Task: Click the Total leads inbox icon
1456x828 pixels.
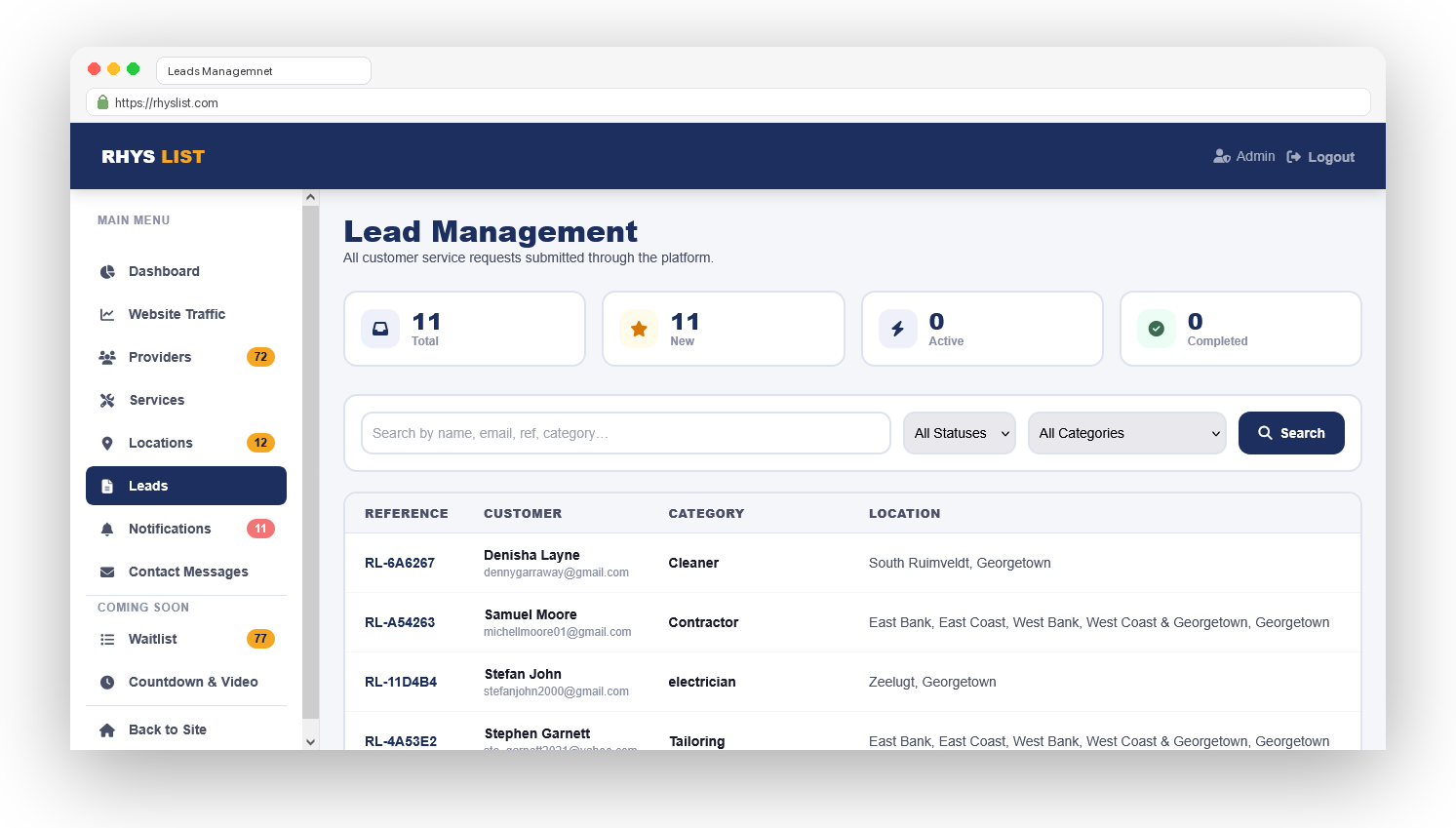Action: tap(380, 329)
